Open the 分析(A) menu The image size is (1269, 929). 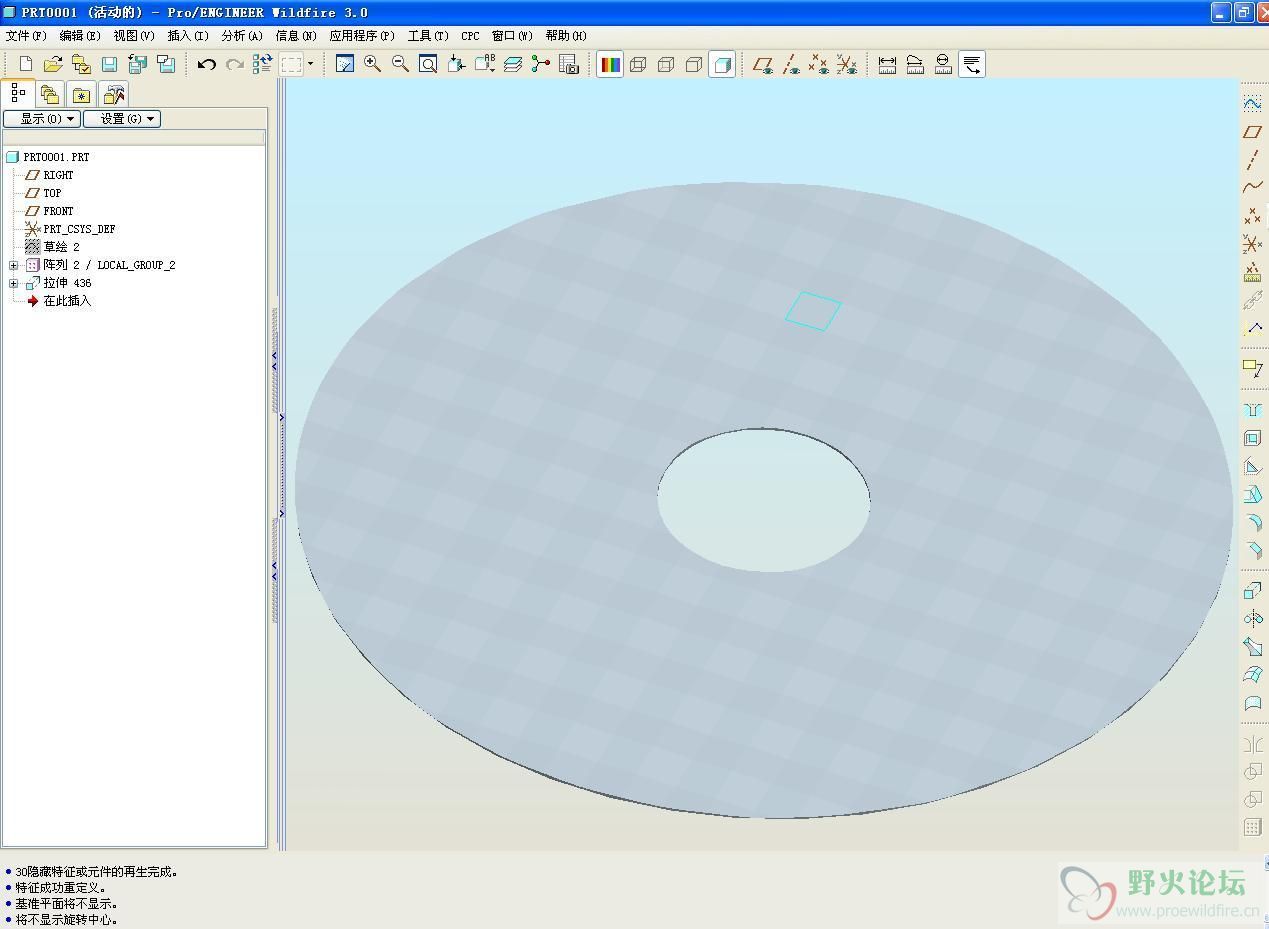pyautogui.click(x=242, y=35)
